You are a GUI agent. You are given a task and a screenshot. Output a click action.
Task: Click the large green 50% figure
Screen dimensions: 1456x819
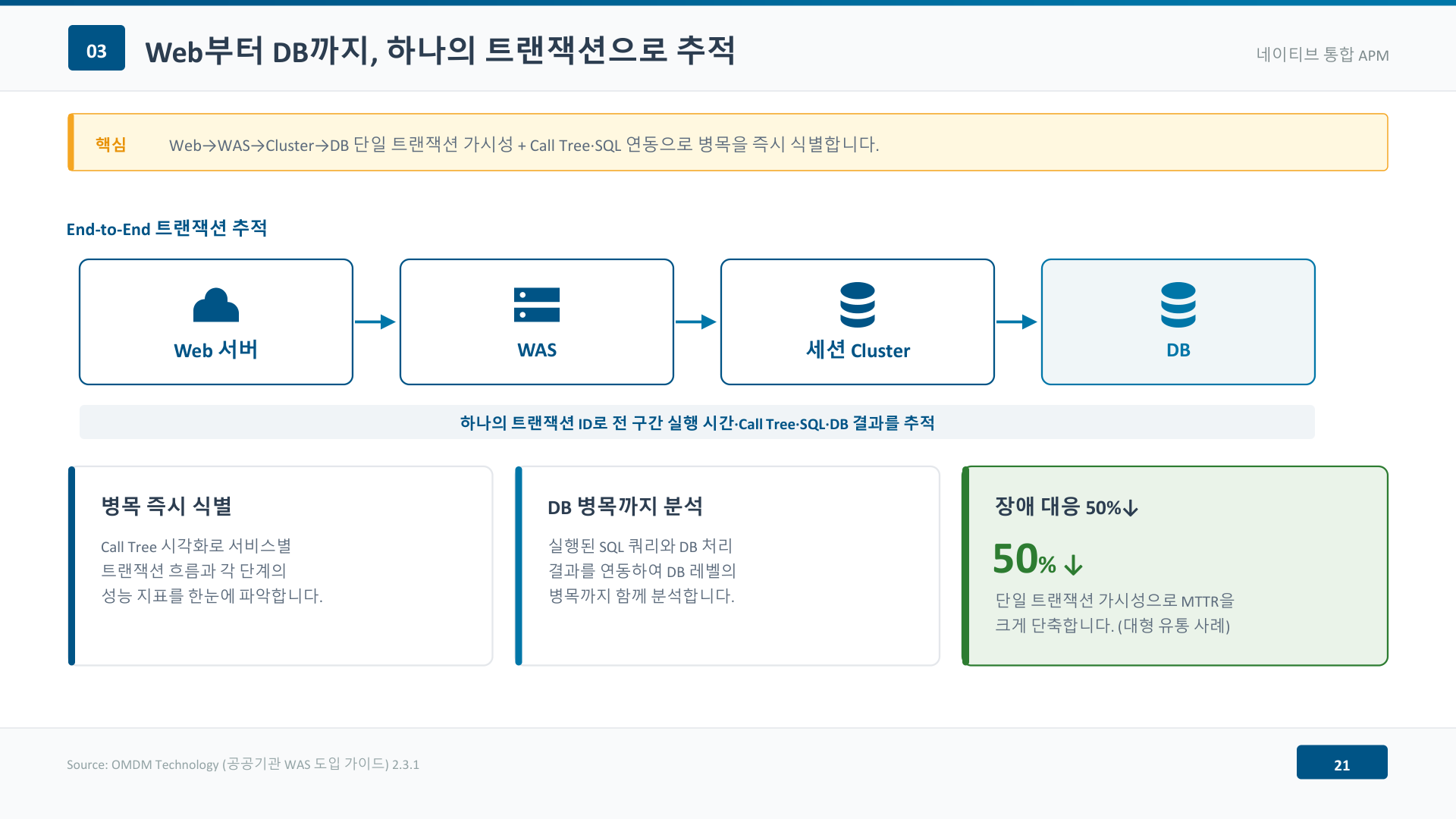click(1025, 559)
